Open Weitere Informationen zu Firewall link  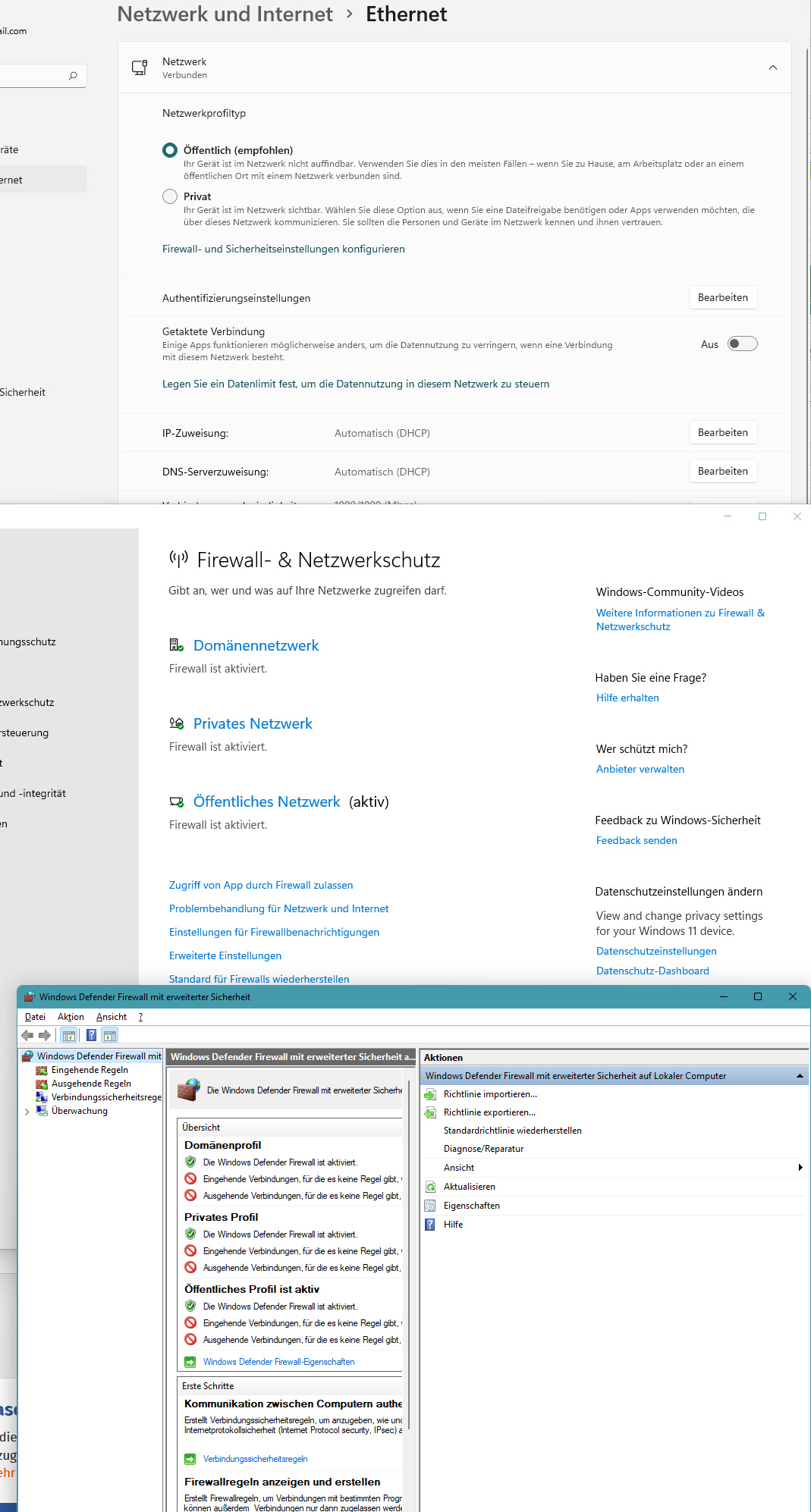(681, 620)
